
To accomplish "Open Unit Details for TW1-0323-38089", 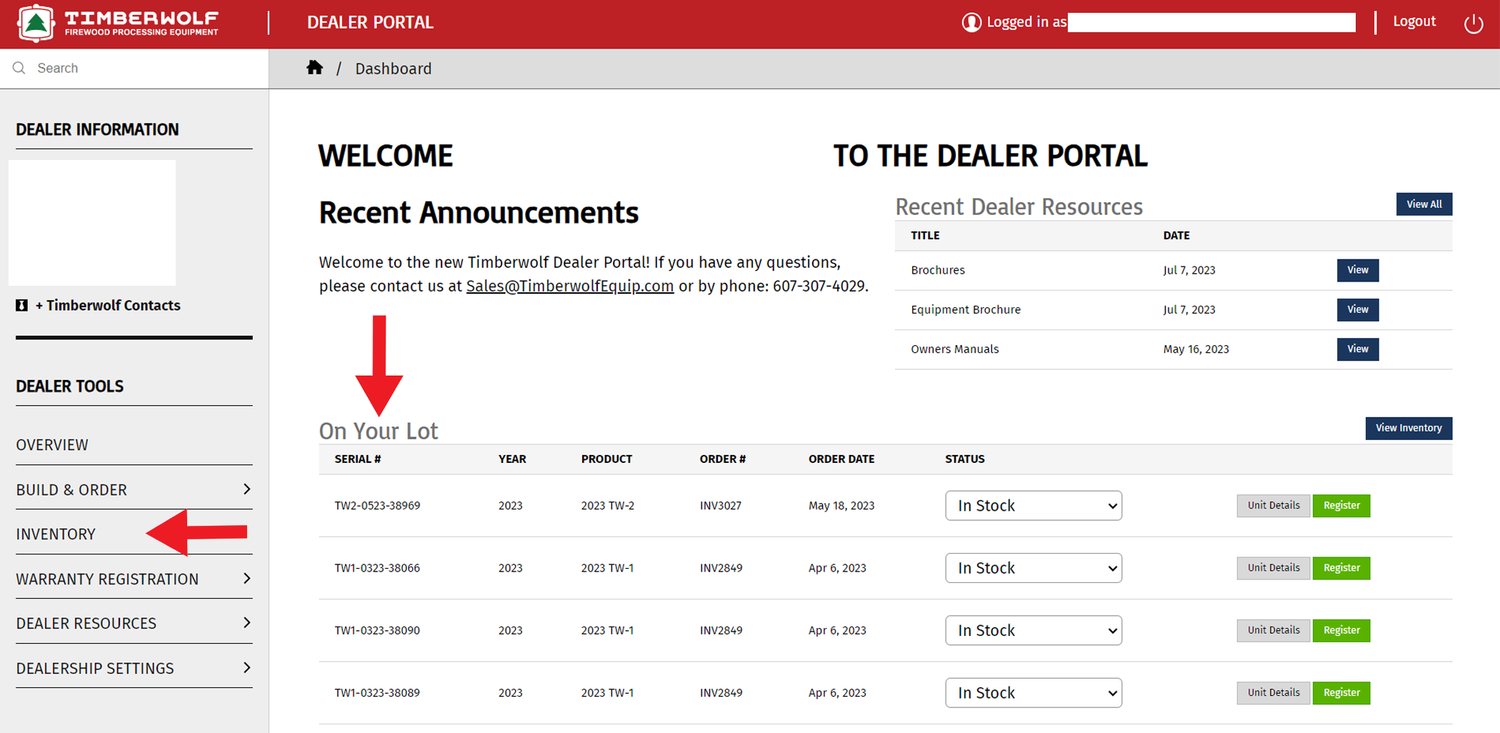I will point(1273,692).
